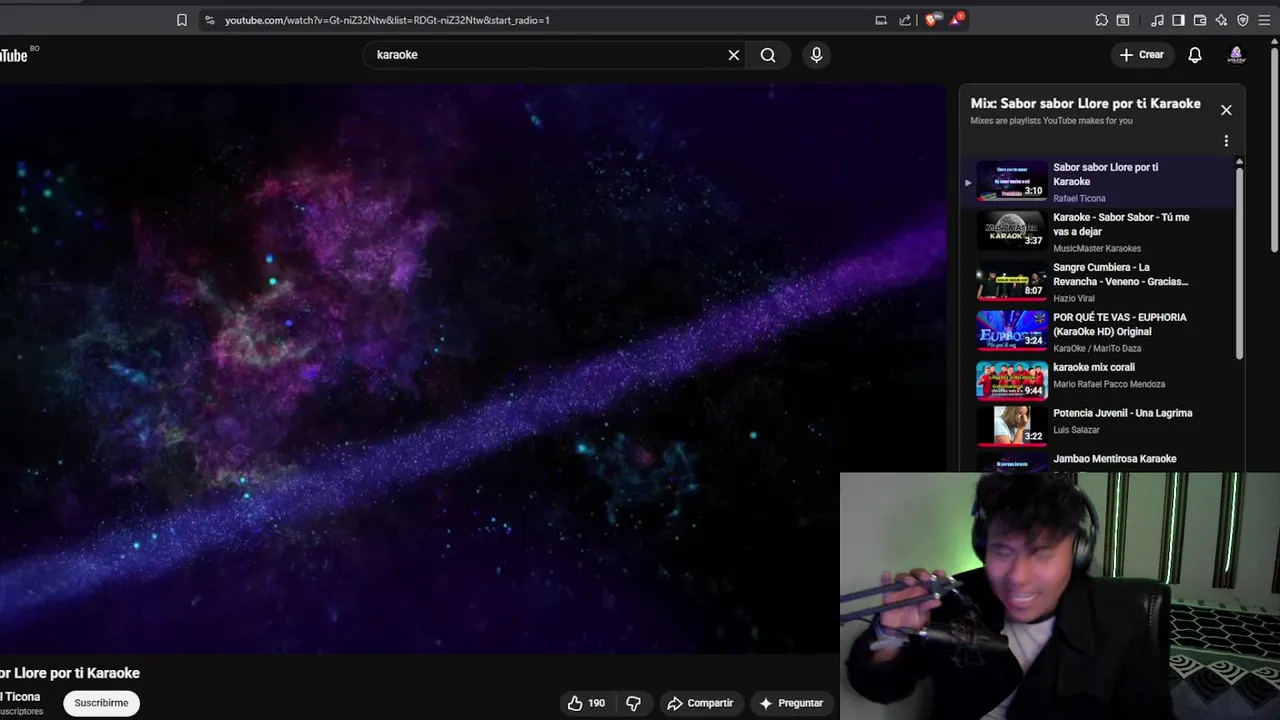This screenshot has width=1280, height=720.
Task: Click title 'karaoke mix corali'
Action: (1094, 367)
